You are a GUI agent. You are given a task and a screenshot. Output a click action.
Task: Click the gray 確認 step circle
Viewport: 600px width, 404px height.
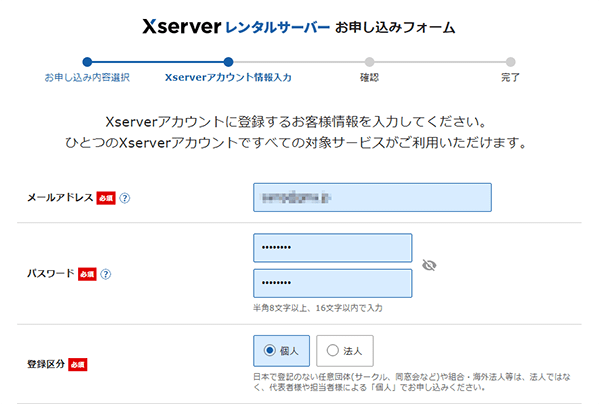[x=369, y=61]
